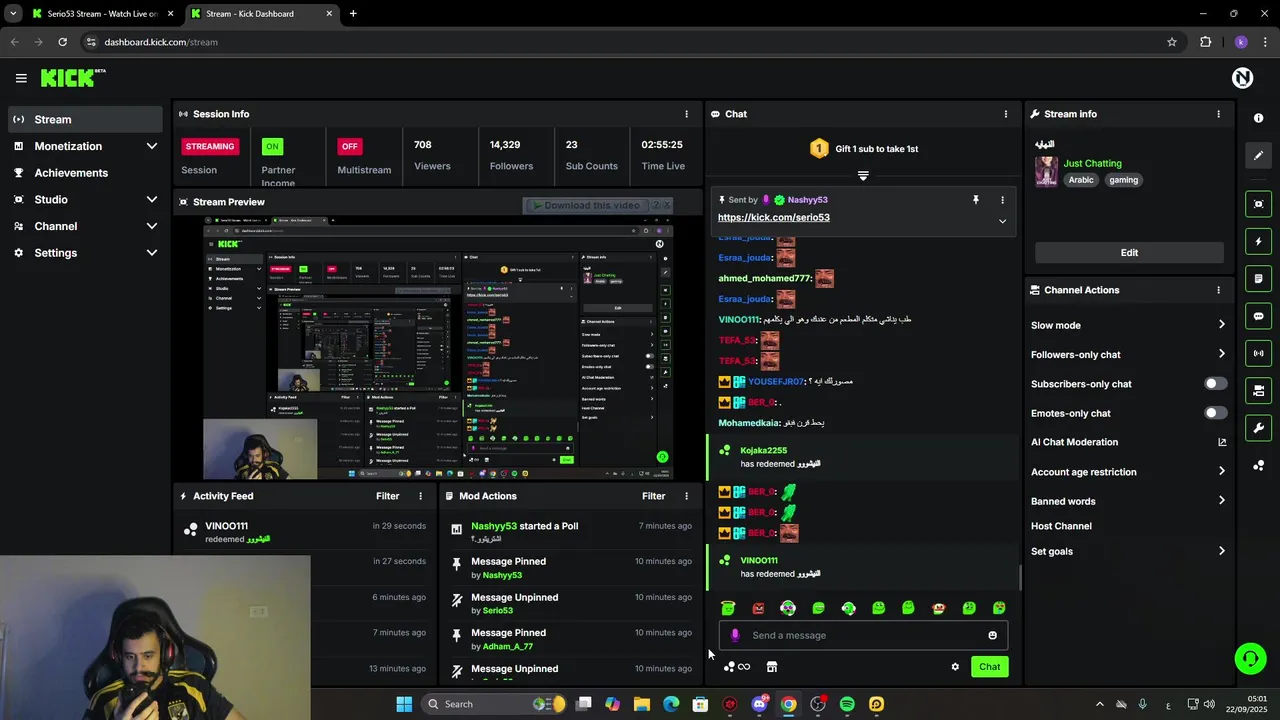Open the profile avatar at top right

click(1242, 78)
